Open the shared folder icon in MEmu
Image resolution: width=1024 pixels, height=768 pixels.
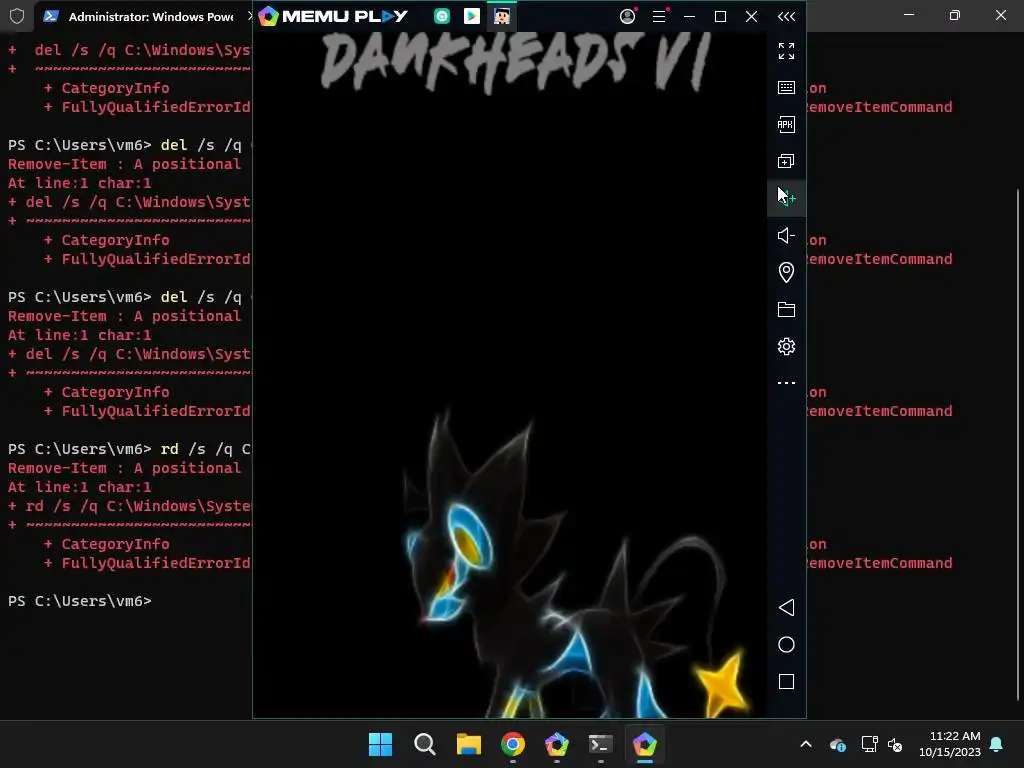click(x=786, y=310)
